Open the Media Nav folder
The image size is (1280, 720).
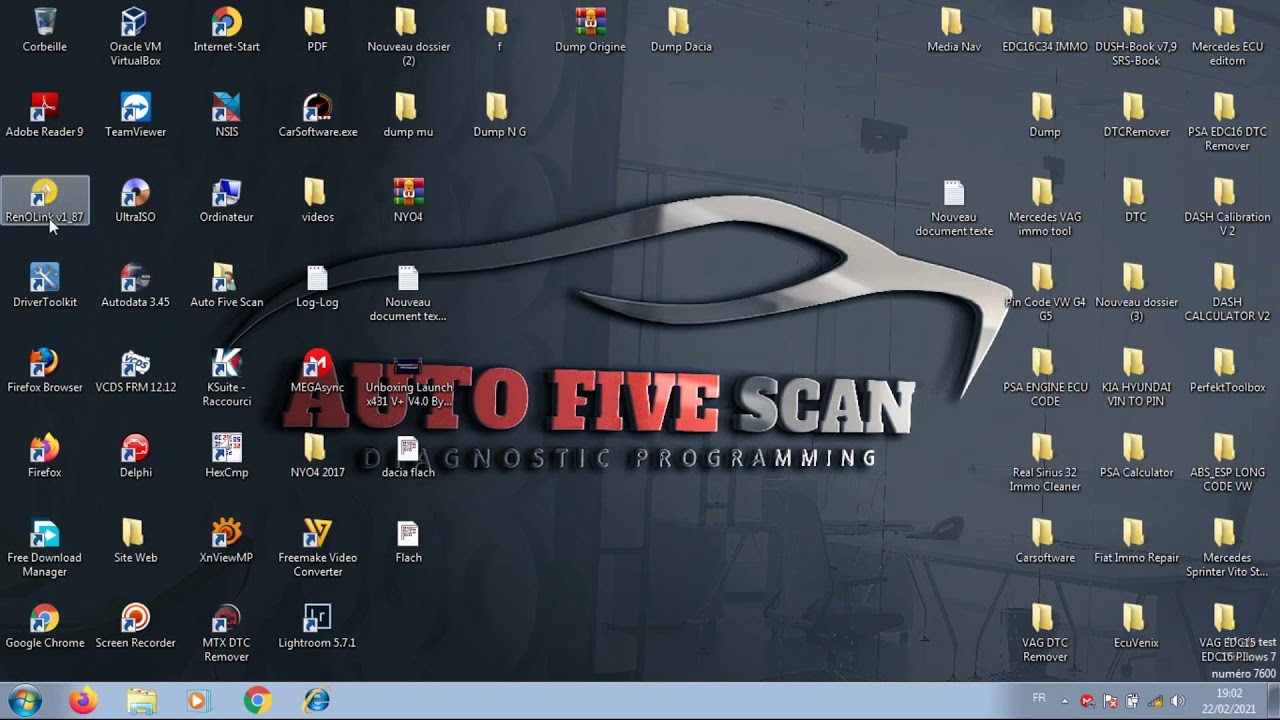point(954,30)
